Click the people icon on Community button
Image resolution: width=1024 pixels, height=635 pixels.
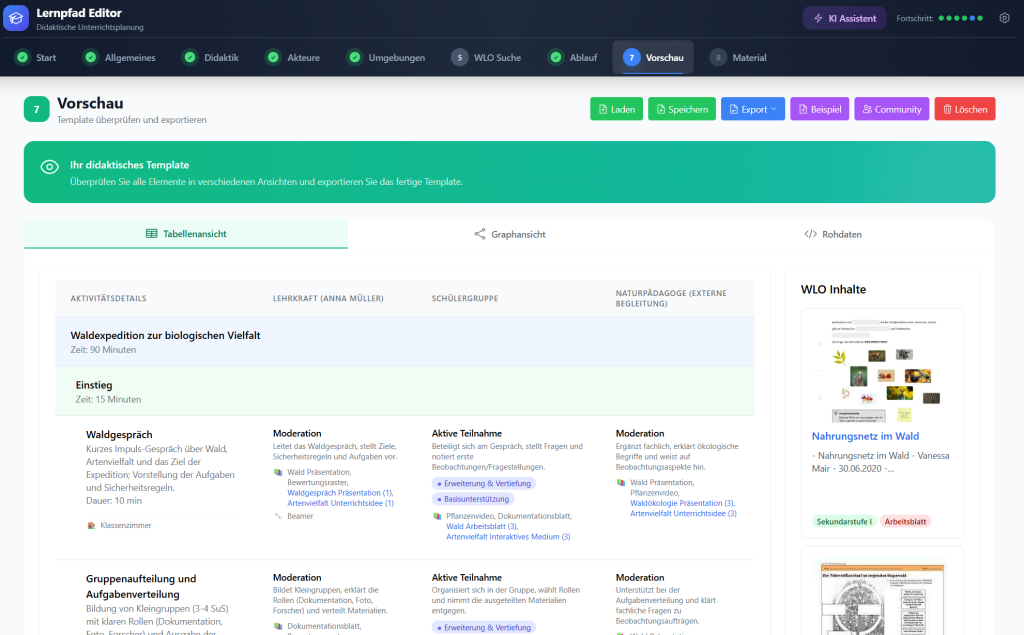click(x=867, y=109)
